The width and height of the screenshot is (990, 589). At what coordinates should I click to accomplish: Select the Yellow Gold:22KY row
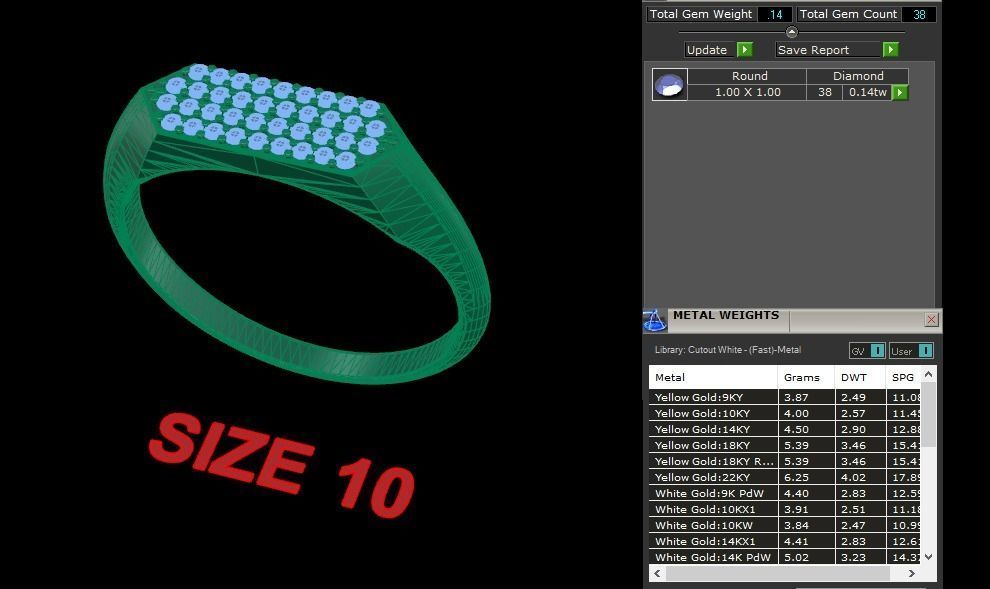(x=785, y=477)
